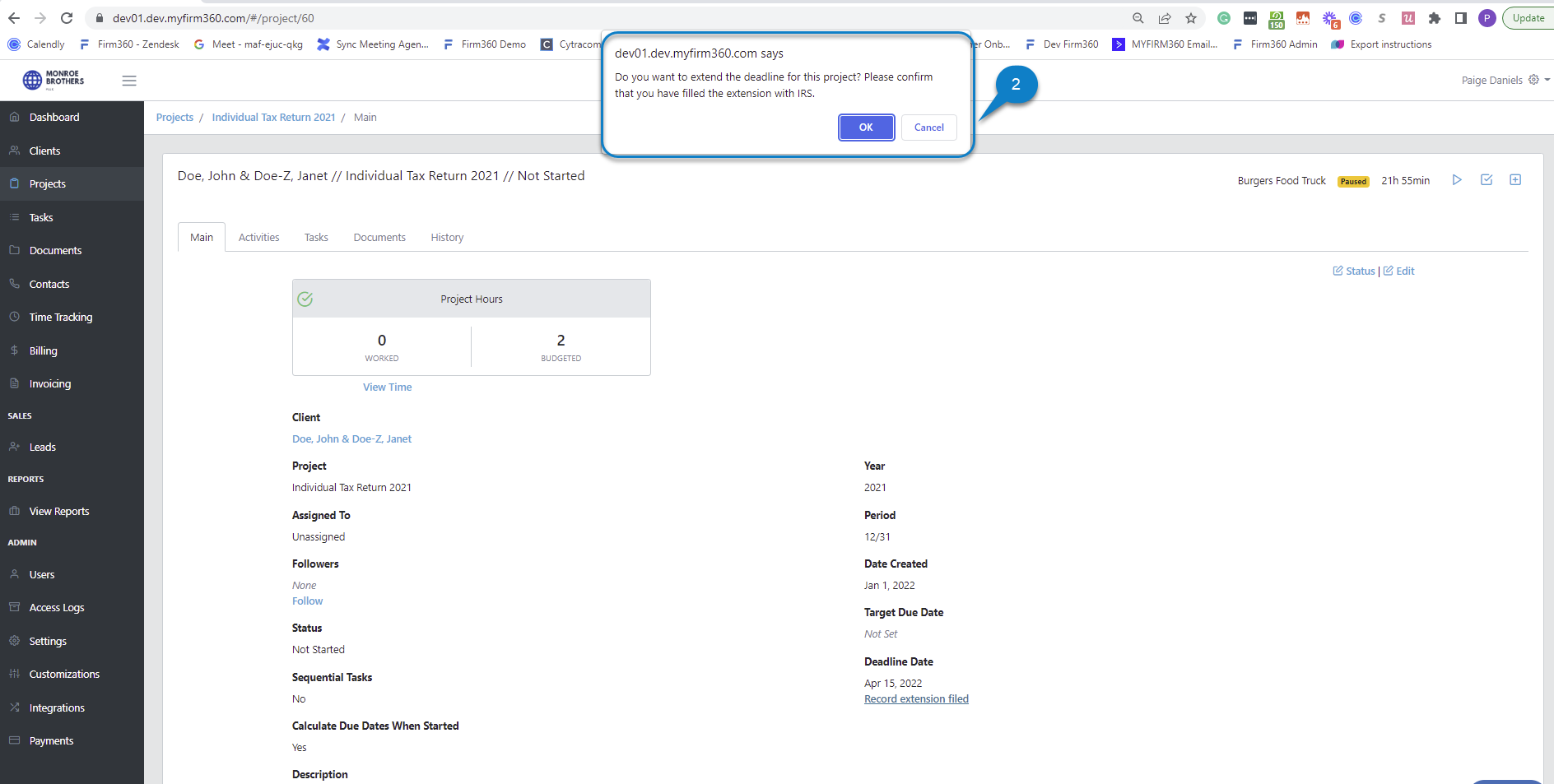
Task: Start timer with the play icon
Action: (x=1457, y=180)
